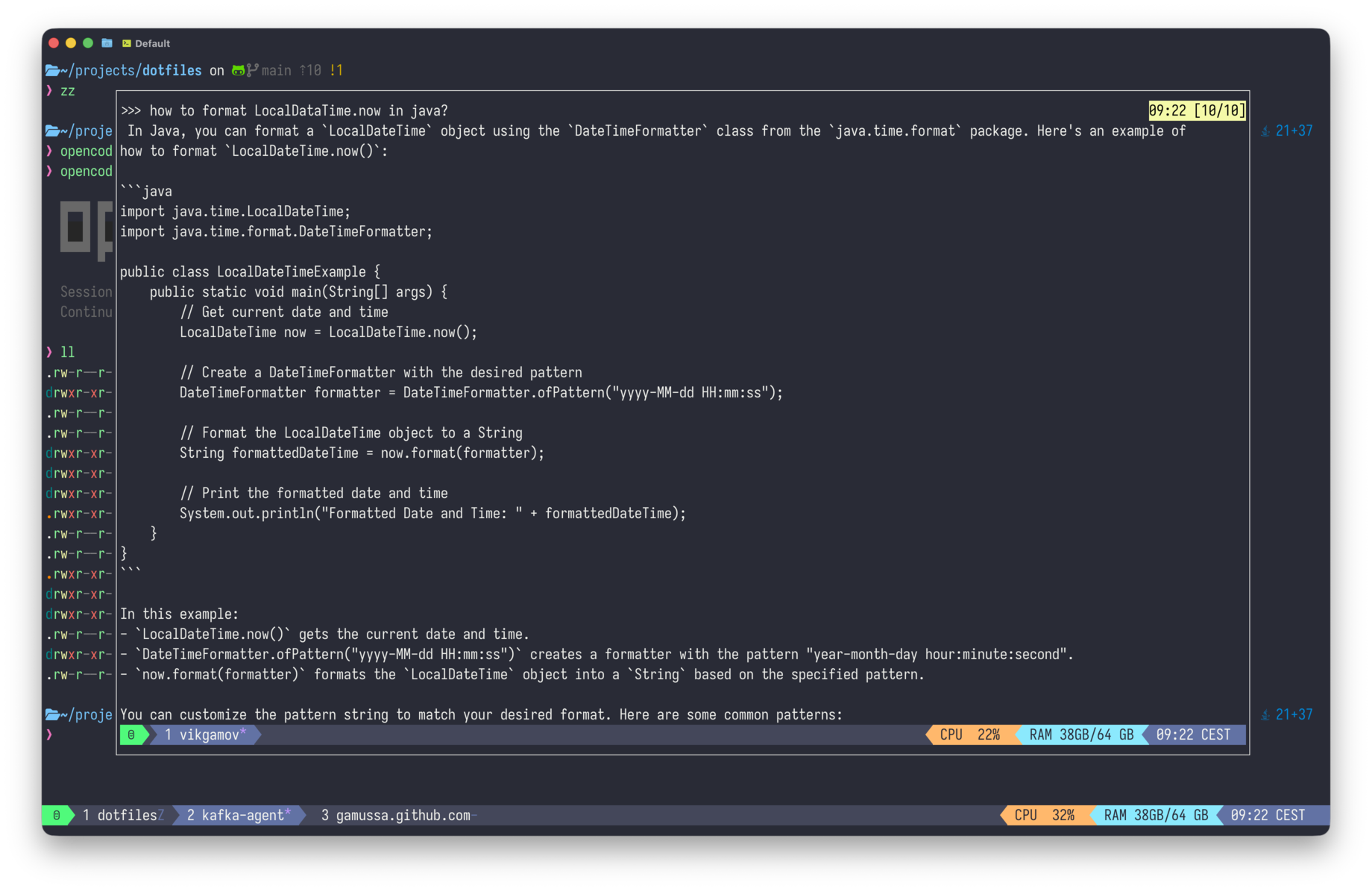Click the green session 0 badge in the popup status bar
This screenshot has width=1372, height=891.
pyautogui.click(x=132, y=734)
